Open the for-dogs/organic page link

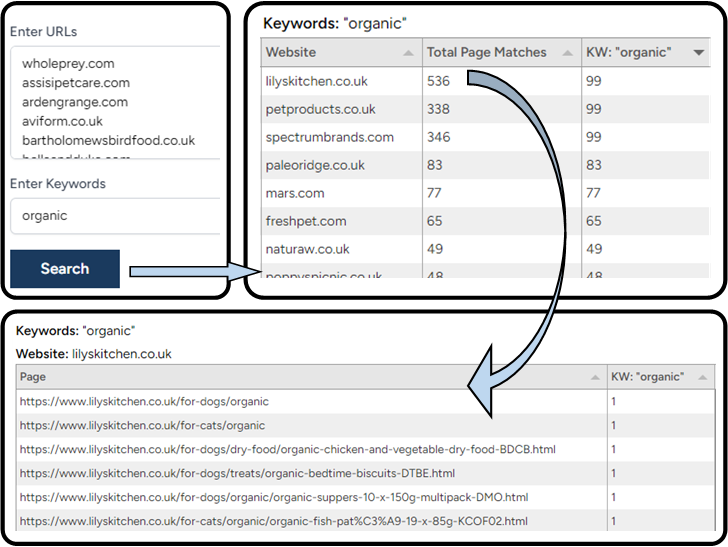pos(144,402)
